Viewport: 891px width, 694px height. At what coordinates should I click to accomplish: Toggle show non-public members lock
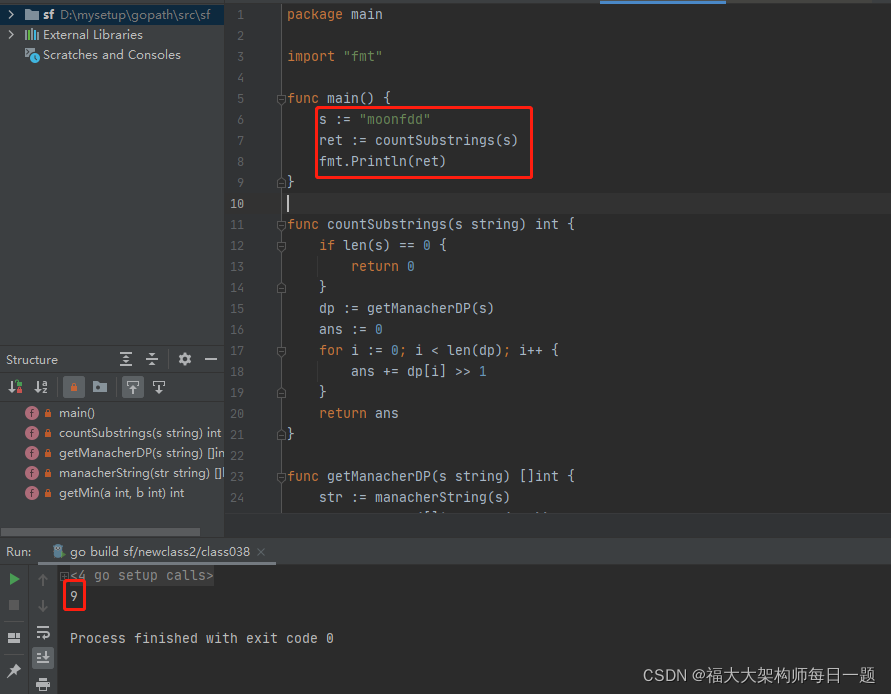click(x=74, y=387)
